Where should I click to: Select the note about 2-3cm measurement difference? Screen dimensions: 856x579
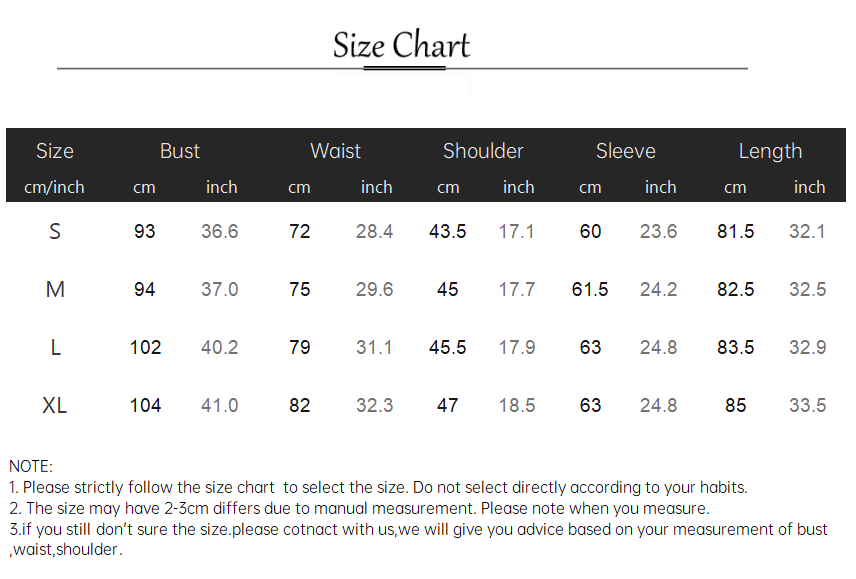(359, 508)
